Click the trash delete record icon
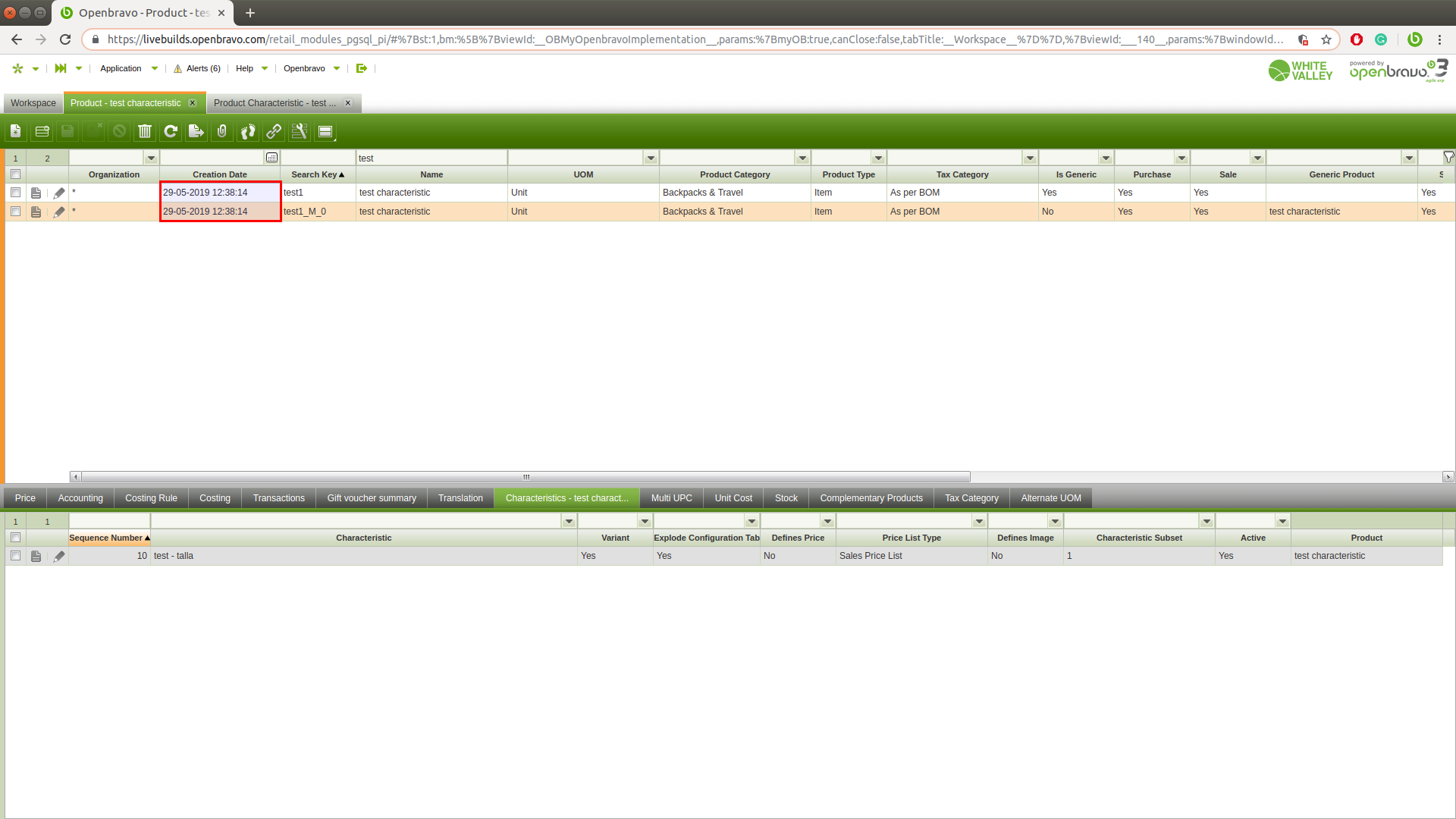 click(x=145, y=131)
